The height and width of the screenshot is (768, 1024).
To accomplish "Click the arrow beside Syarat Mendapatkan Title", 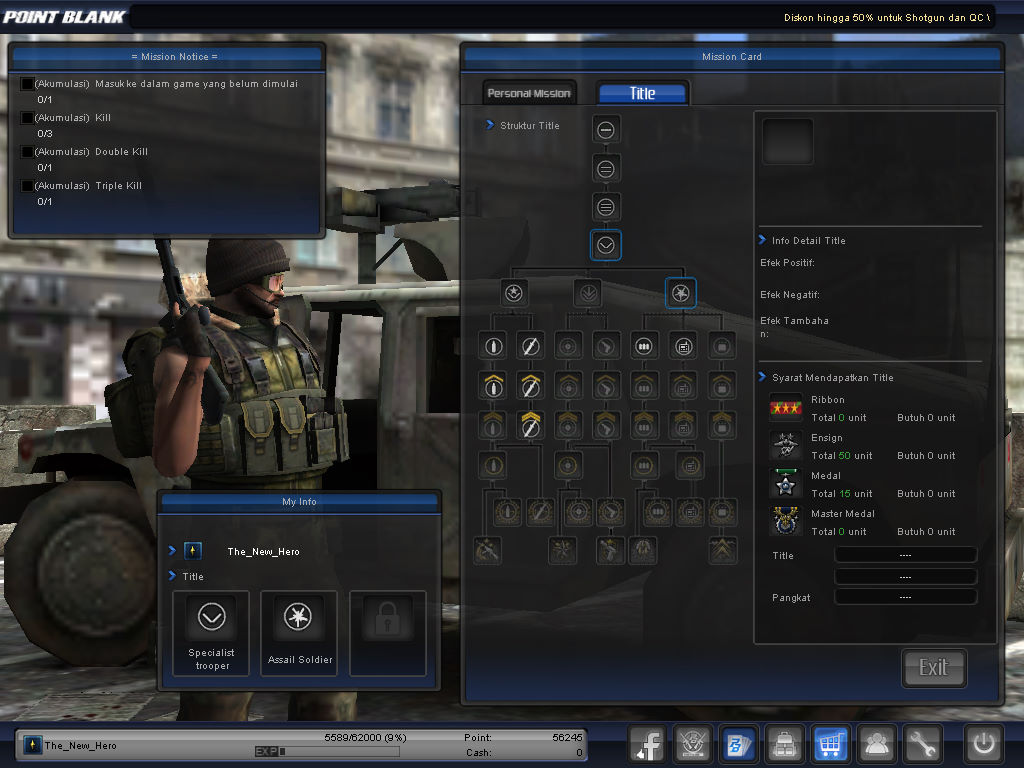I will tap(762, 377).
